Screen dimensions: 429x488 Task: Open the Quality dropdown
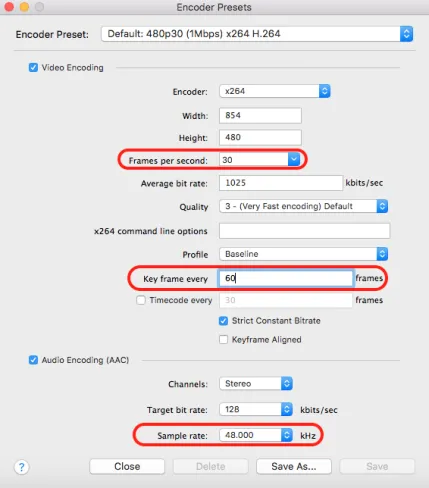pyautogui.click(x=303, y=206)
